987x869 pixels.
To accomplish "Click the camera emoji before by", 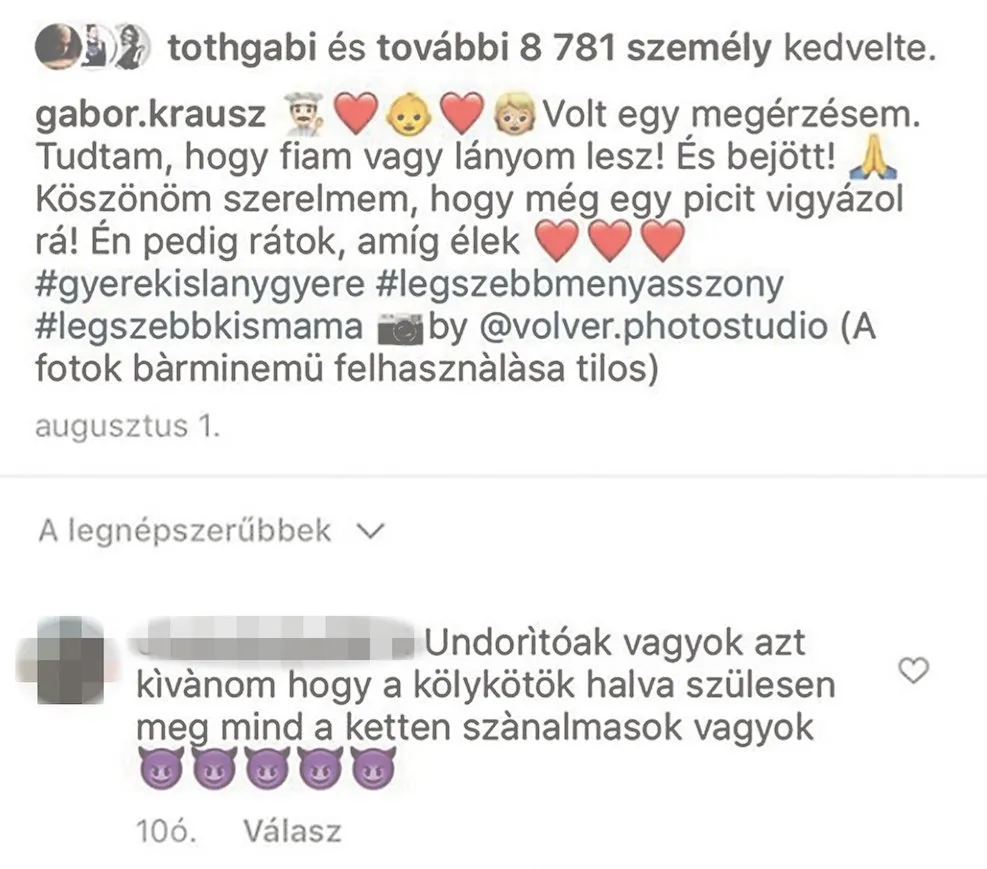I will point(400,329).
